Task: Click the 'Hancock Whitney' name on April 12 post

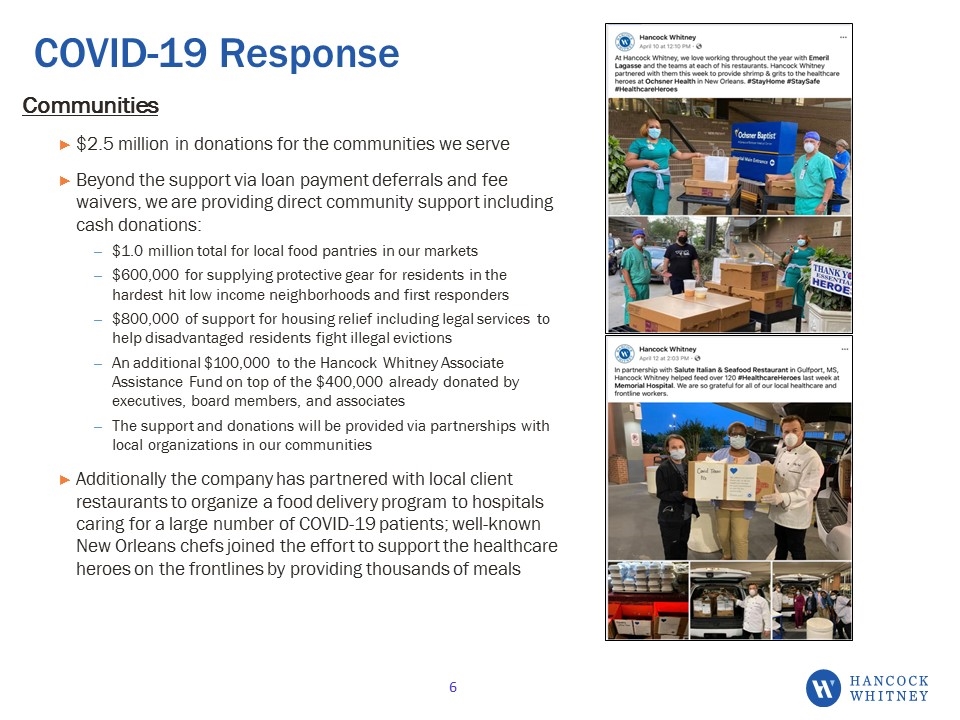Action: [x=667, y=349]
